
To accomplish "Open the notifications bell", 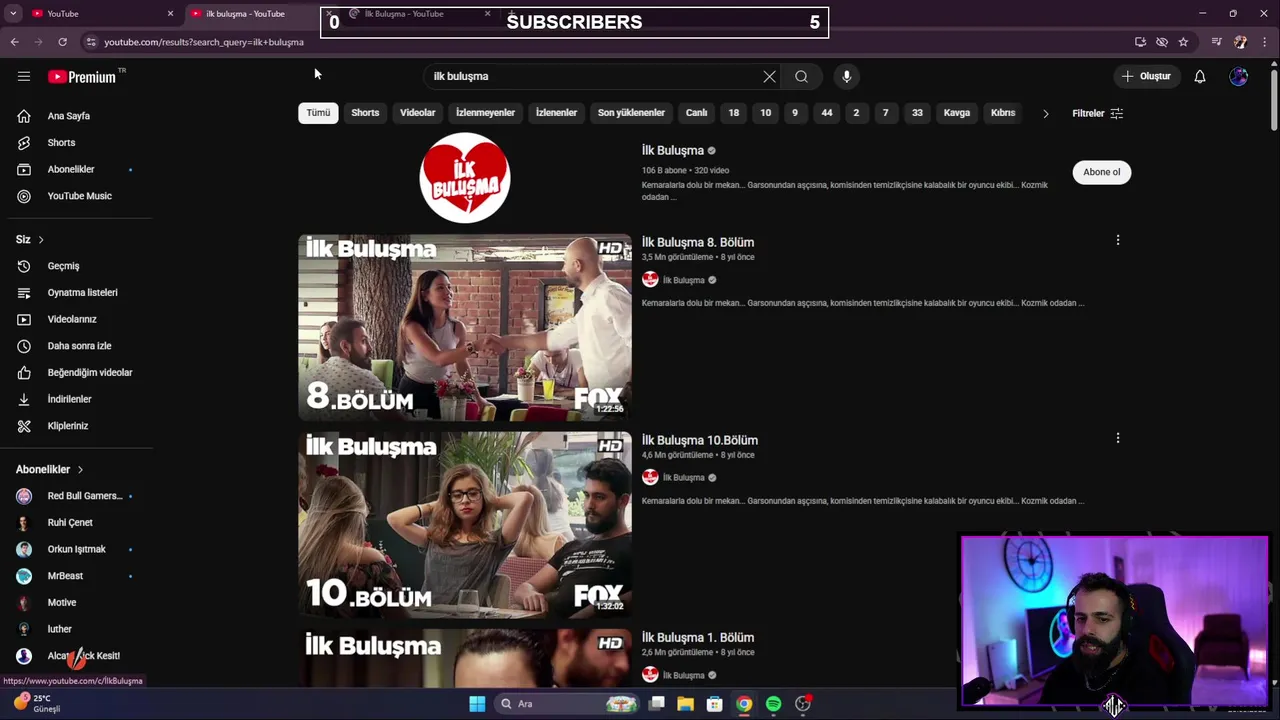I will pos(1200,76).
